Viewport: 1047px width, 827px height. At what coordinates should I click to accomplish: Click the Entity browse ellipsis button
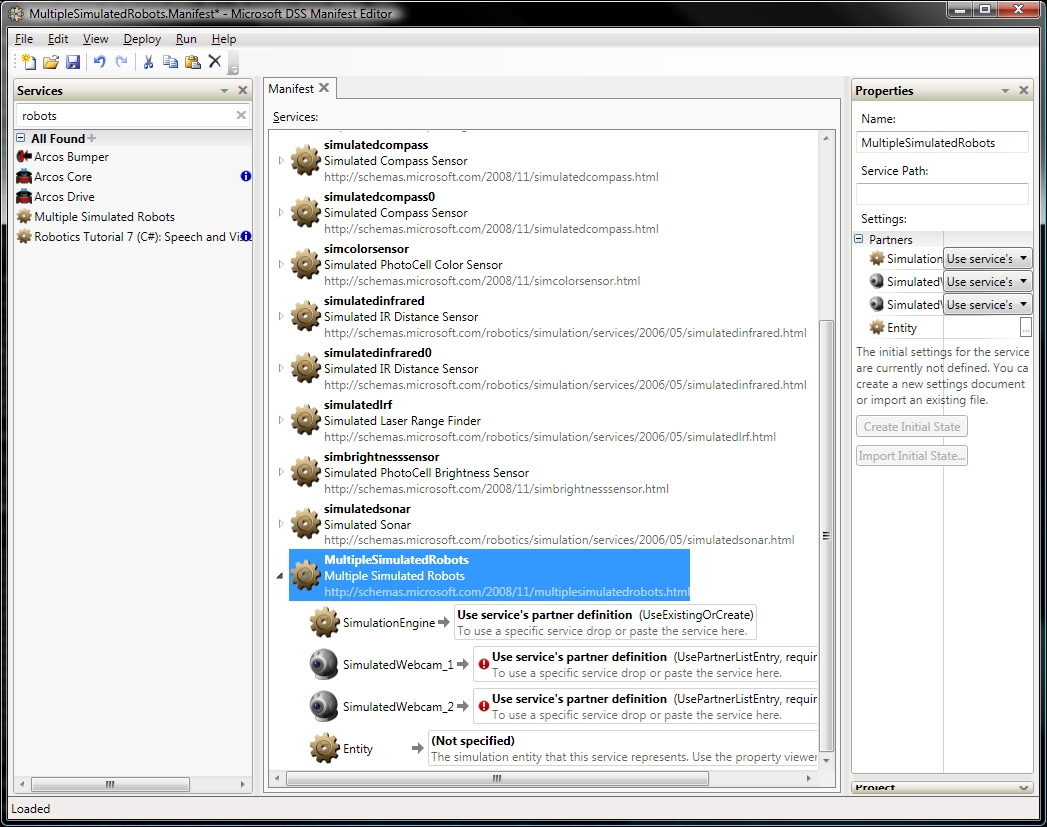pos(1026,327)
